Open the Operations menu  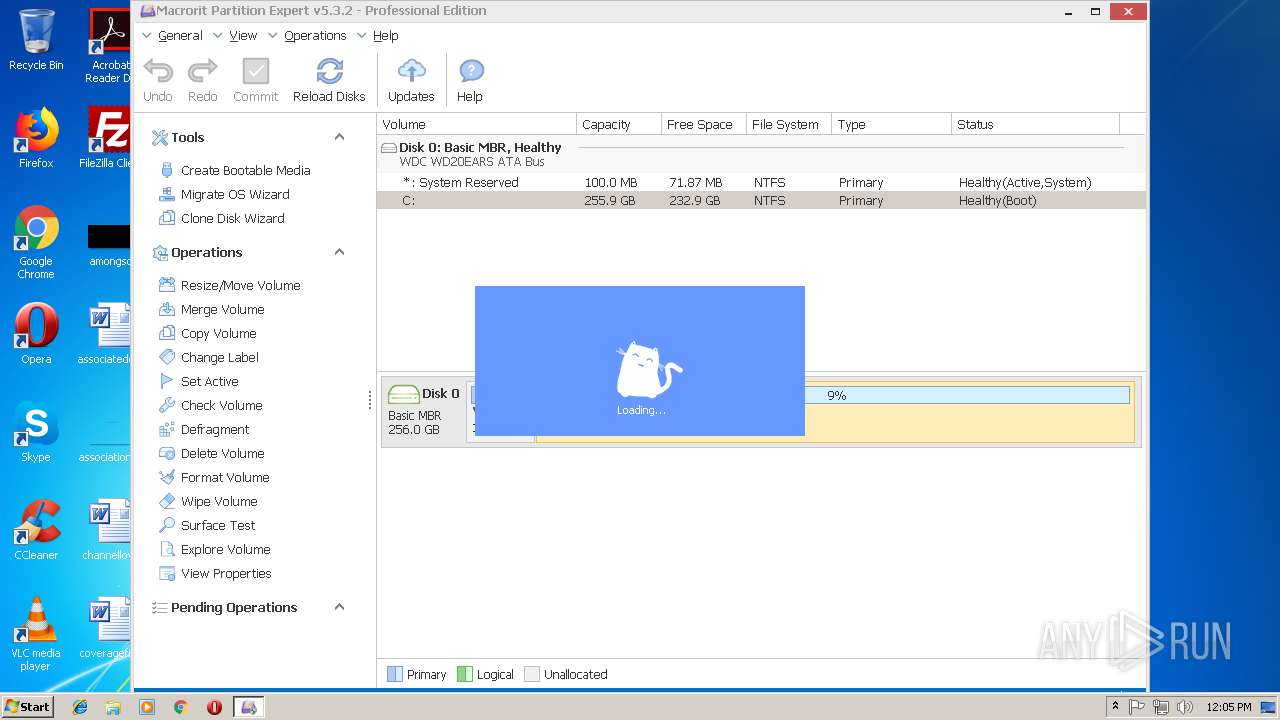[x=315, y=35]
